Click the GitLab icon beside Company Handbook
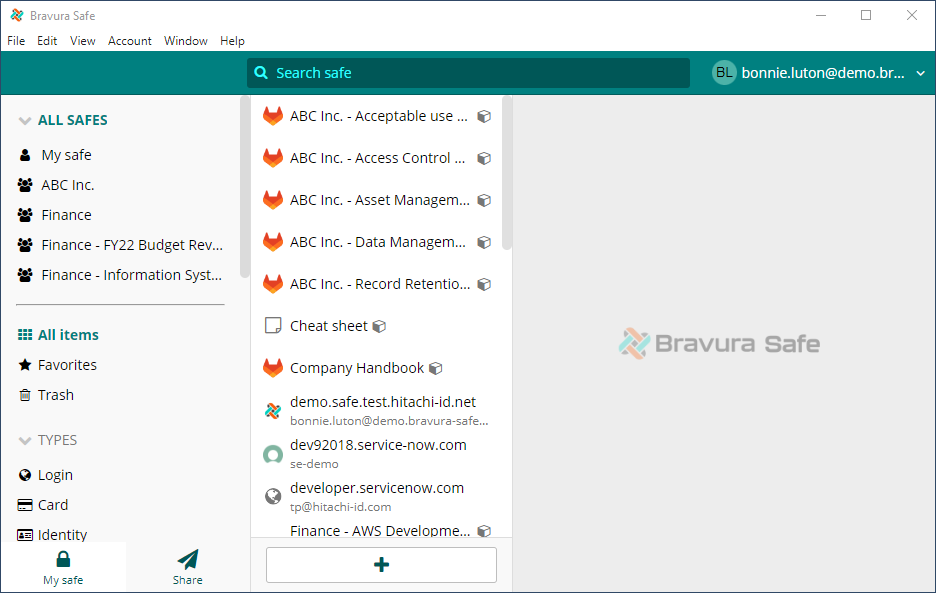936x593 pixels. 272,368
